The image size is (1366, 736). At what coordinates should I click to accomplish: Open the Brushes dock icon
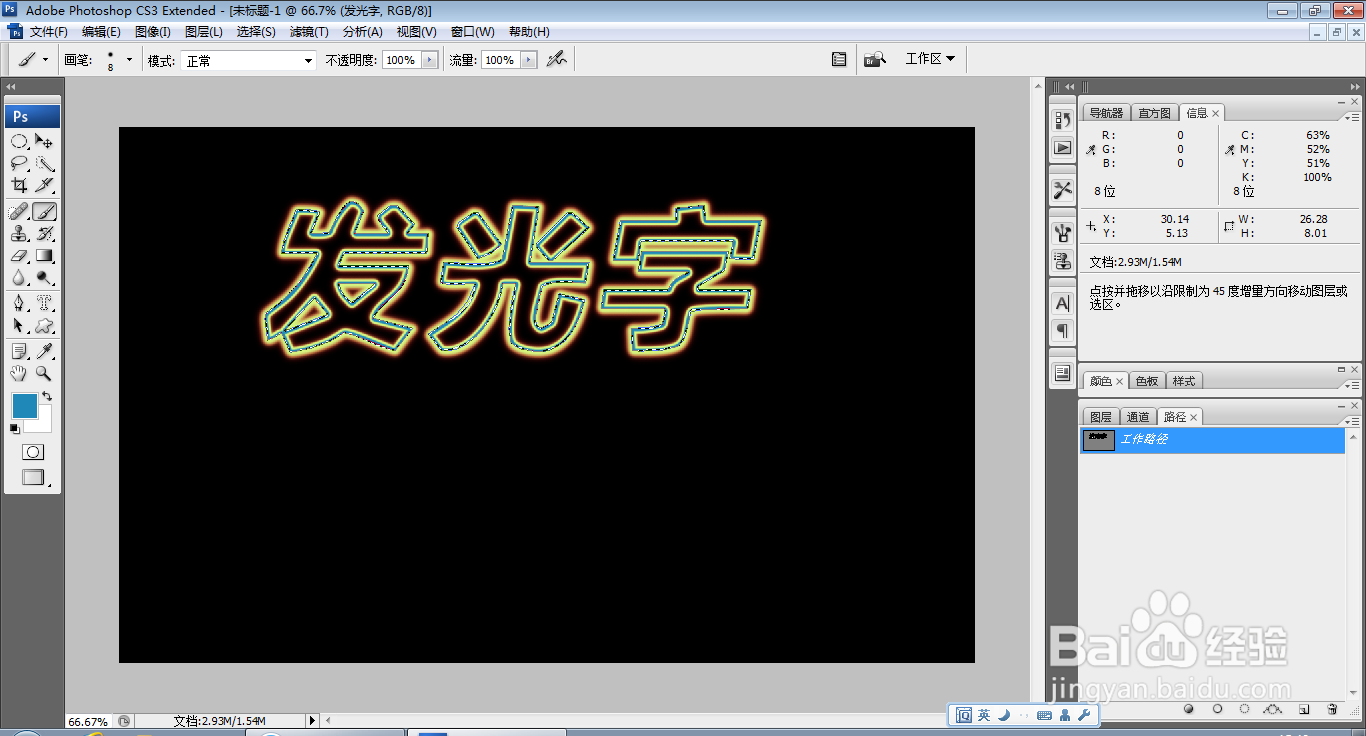[1062, 233]
